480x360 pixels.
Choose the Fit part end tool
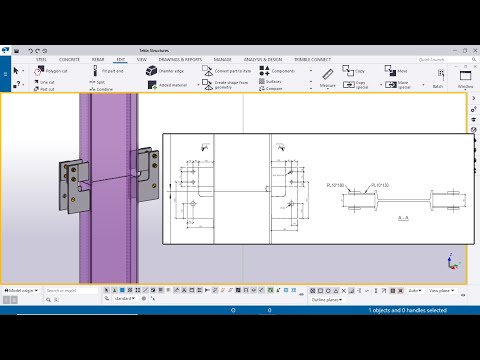tap(108, 71)
